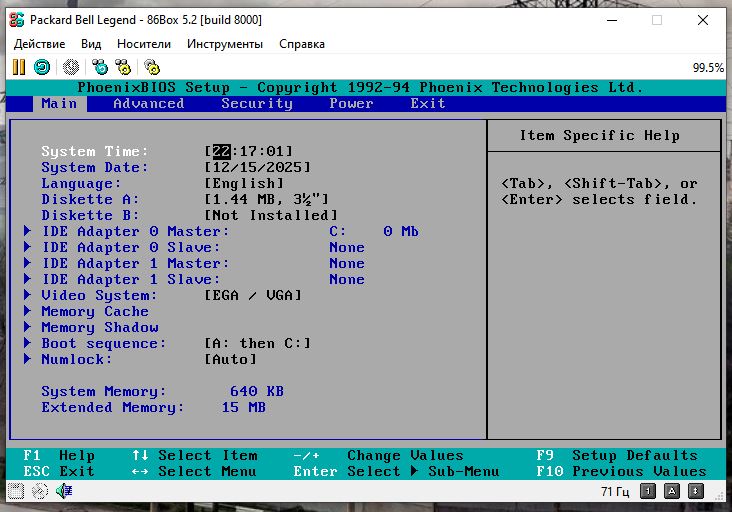Image resolution: width=732 pixels, height=512 pixels.
Task: Click the sound speaker status icon
Action: tap(64, 491)
